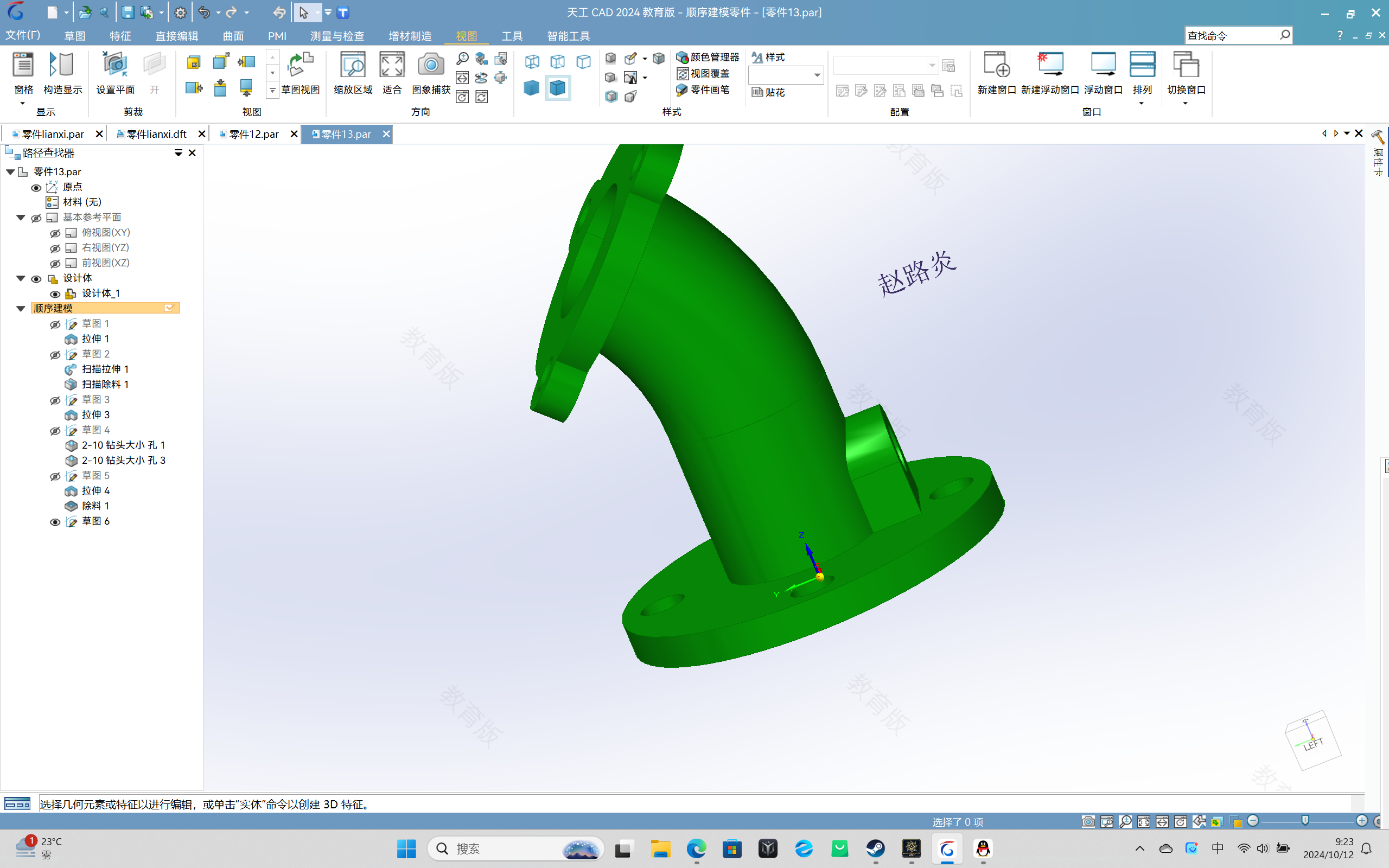The image size is (1389, 868).
Task: Show 草图 1 sketch via eye icon
Action: coord(55,324)
